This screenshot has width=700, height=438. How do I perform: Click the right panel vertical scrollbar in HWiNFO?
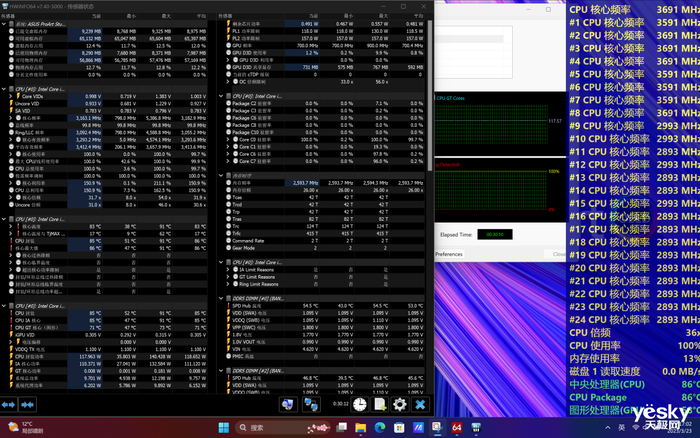tap(430, 95)
